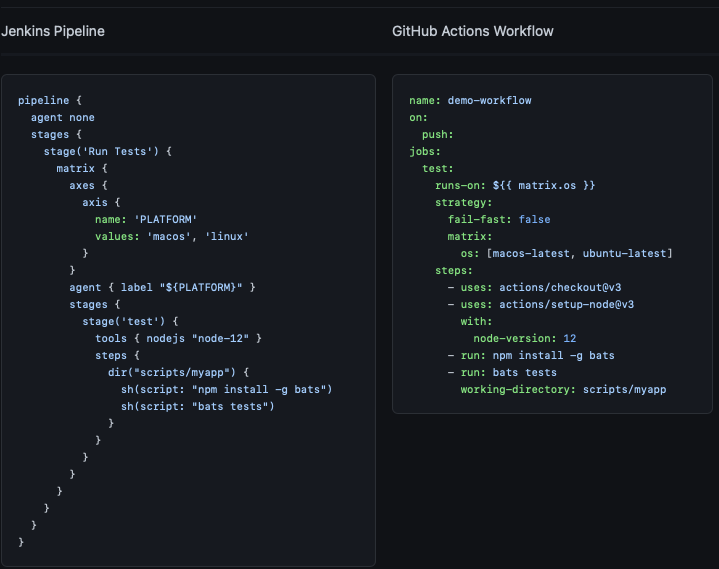Click the 'steps:' line in workflow YAML
The height and width of the screenshot is (569, 719).
point(454,271)
